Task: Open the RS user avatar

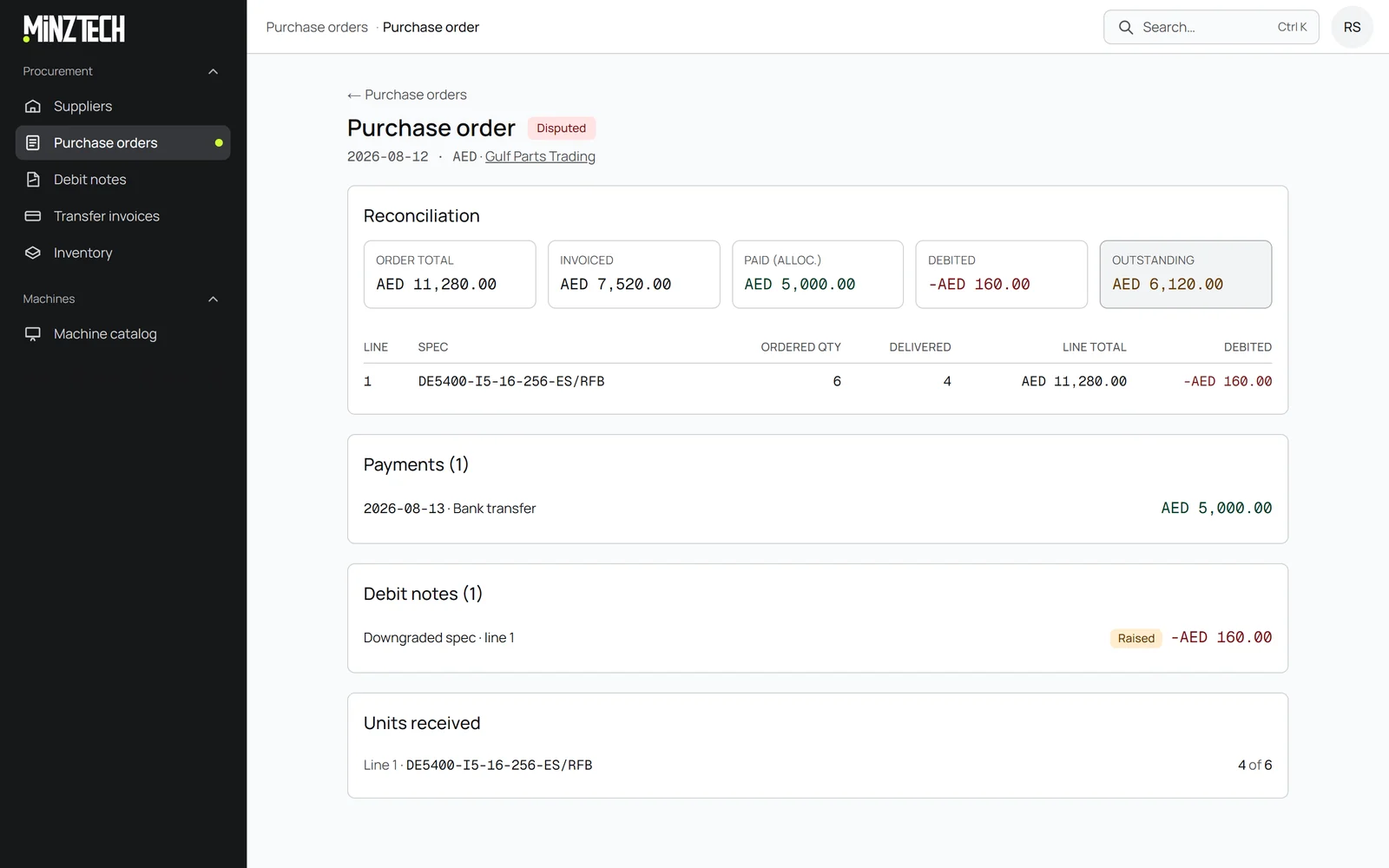Action: pyautogui.click(x=1352, y=27)
